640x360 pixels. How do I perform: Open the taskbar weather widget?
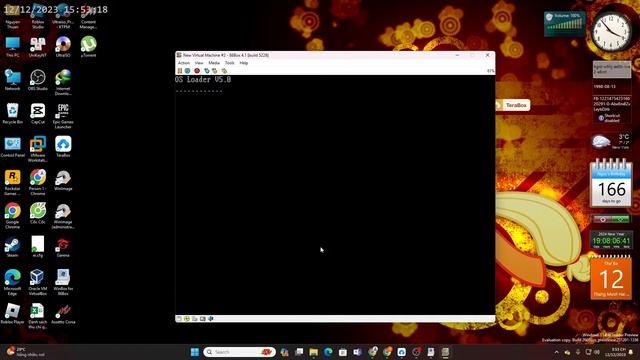(x=25, y=352)
